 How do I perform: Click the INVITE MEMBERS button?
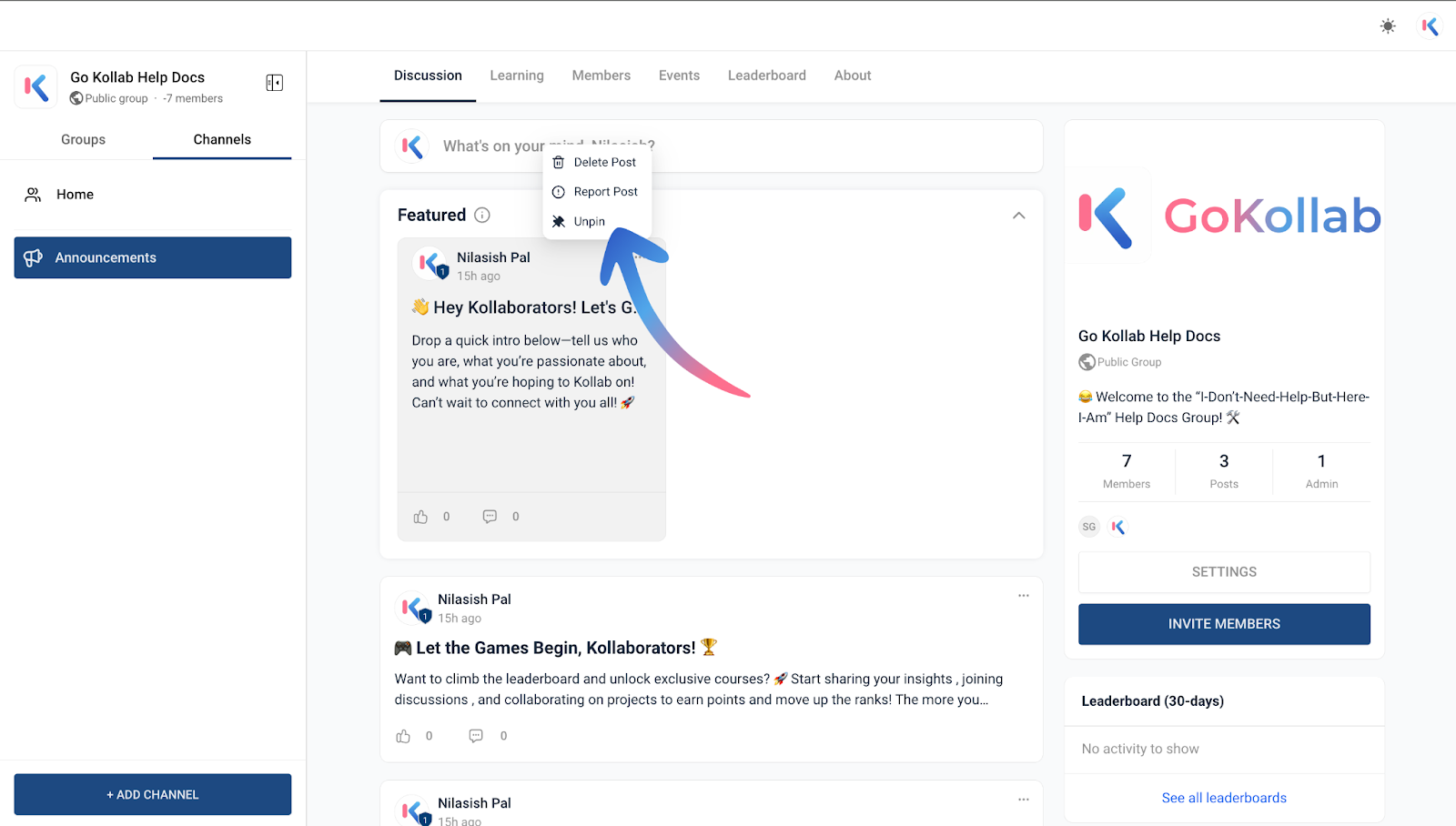pyautogui.click(x=1224, y=624)
